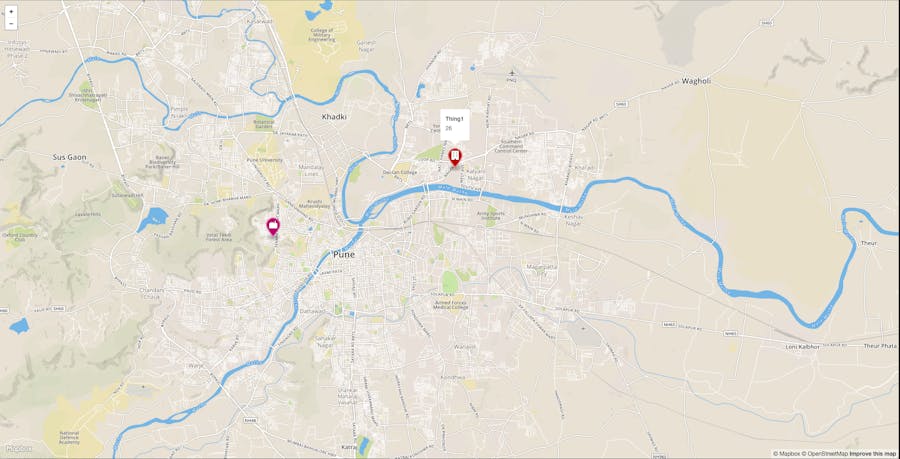Viewport: 900px width, 459px height.
Task: Select the magenta marker near Pune University
Action: click(x=273, y=227)
